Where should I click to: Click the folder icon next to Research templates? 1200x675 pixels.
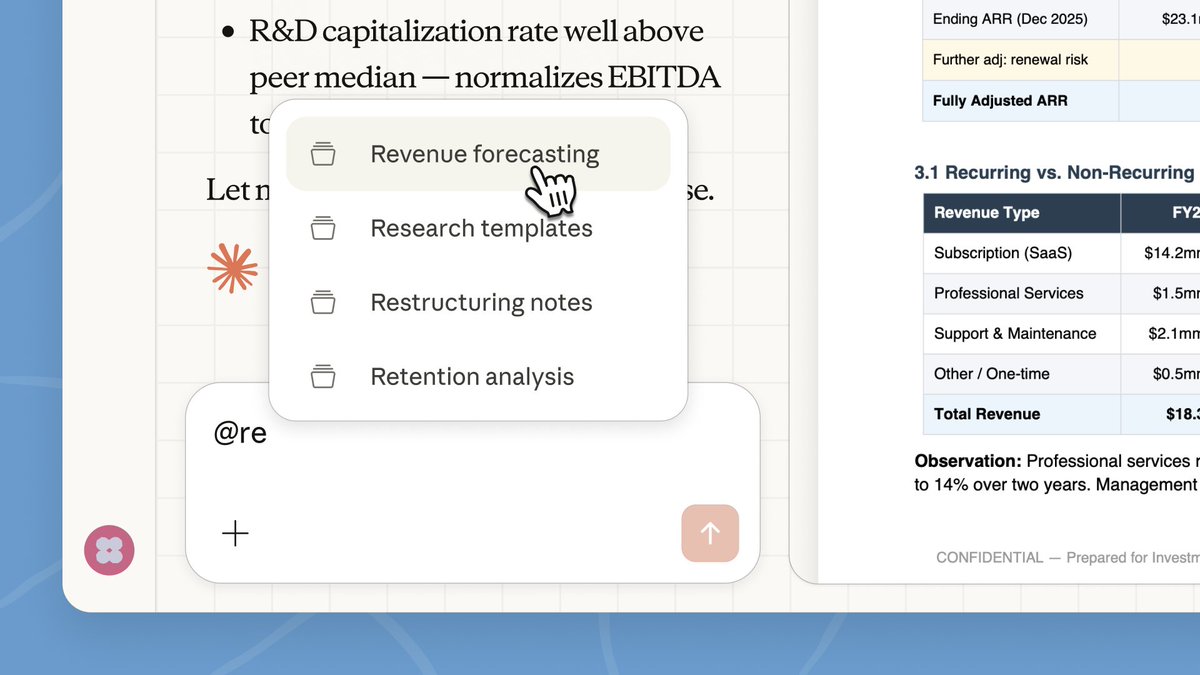[322, 228]
